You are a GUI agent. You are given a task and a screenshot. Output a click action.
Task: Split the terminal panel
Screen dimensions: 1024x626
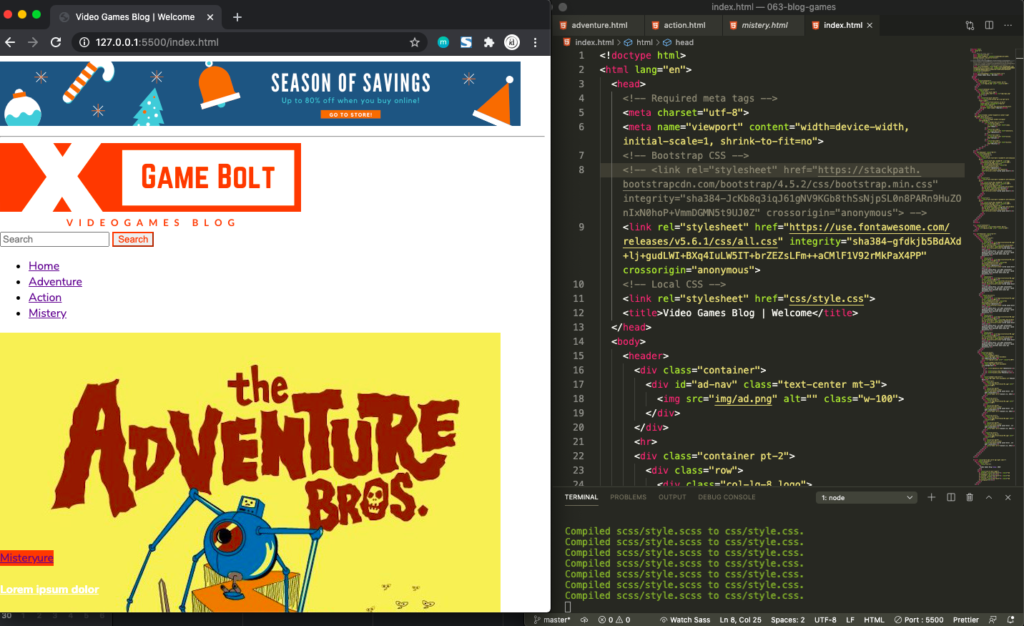coord(951,497)
